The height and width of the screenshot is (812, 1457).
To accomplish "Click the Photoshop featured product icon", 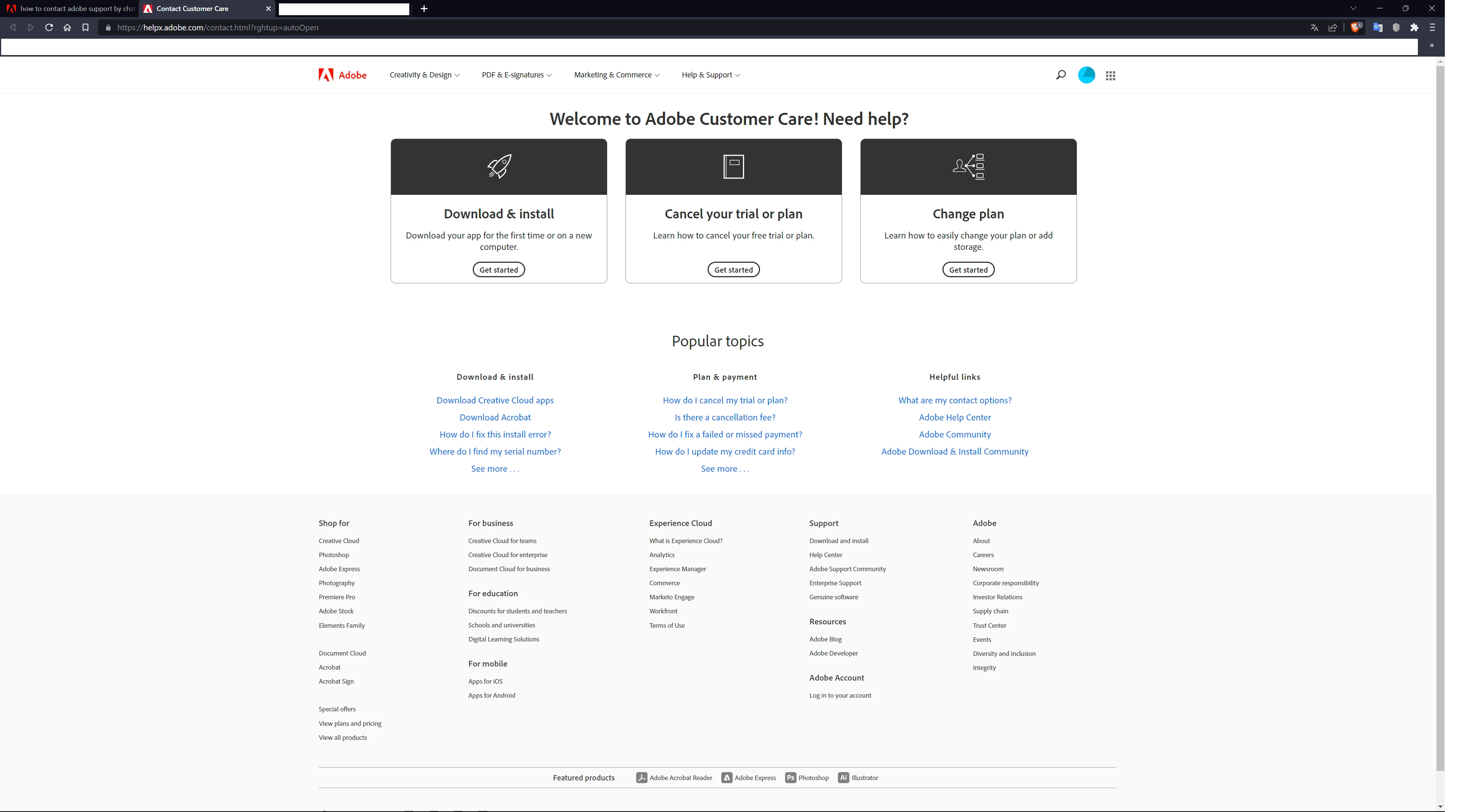I will pyautogui.click(x=790, y=777).
